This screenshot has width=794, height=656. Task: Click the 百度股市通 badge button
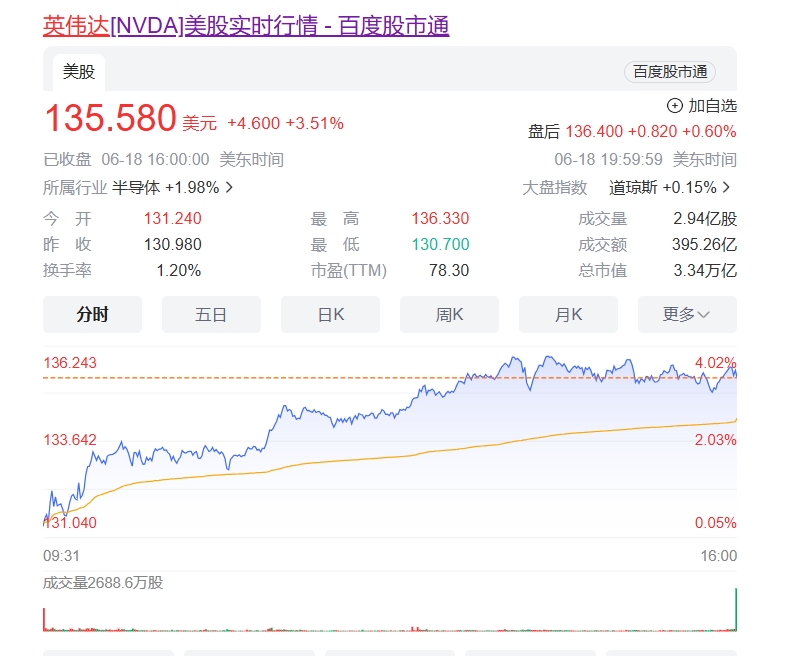(x=670, y=72)
